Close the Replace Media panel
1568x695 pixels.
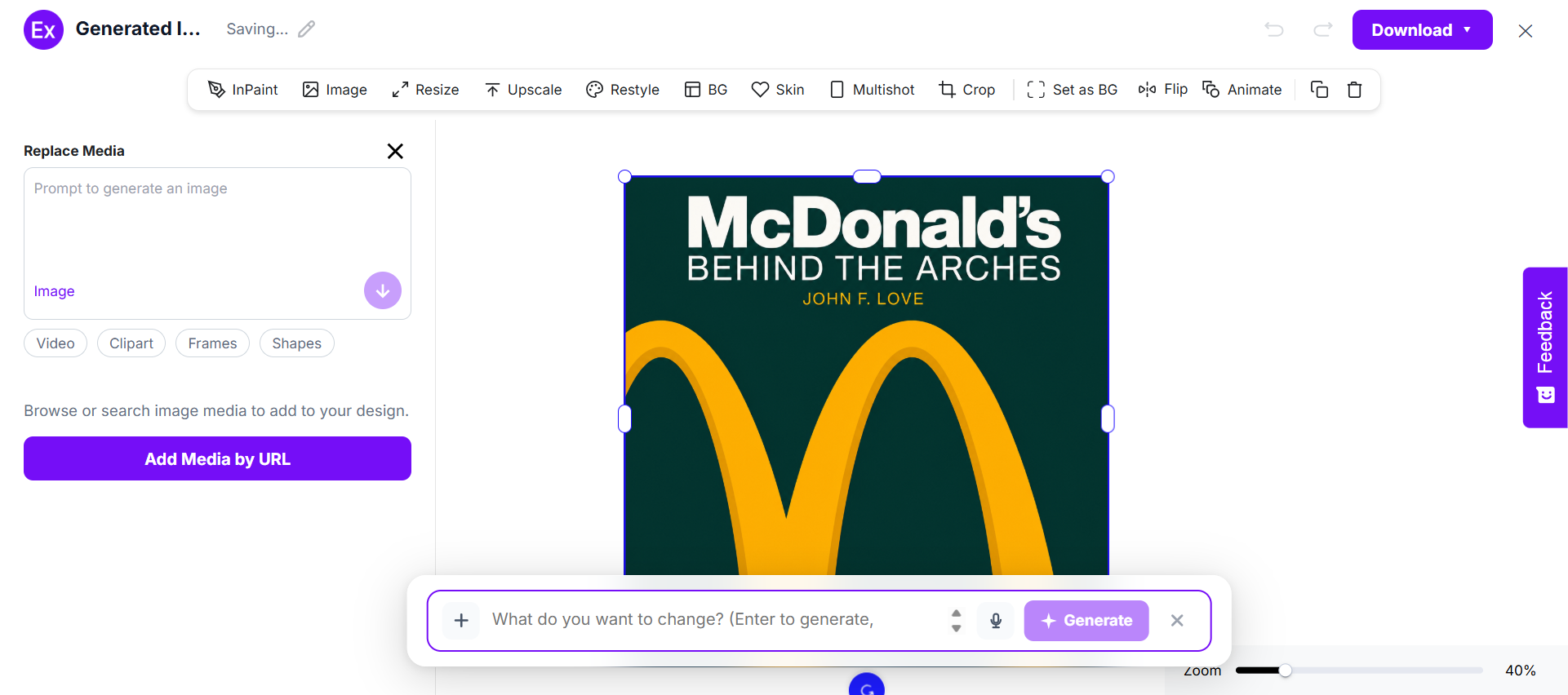[x=395, y=151]
